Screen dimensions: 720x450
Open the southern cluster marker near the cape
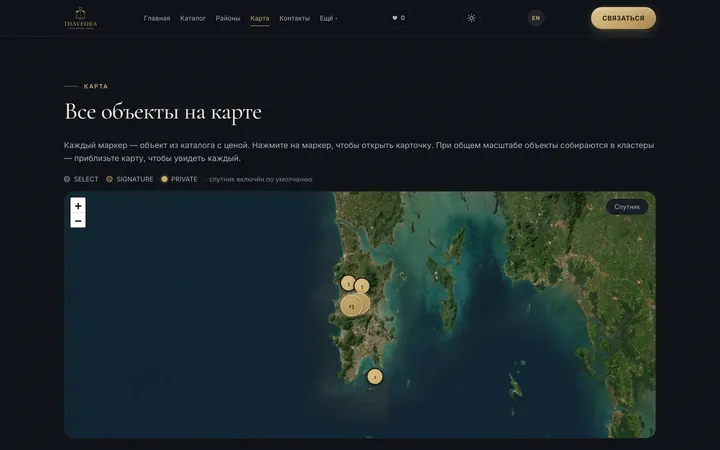pos(375,377)
